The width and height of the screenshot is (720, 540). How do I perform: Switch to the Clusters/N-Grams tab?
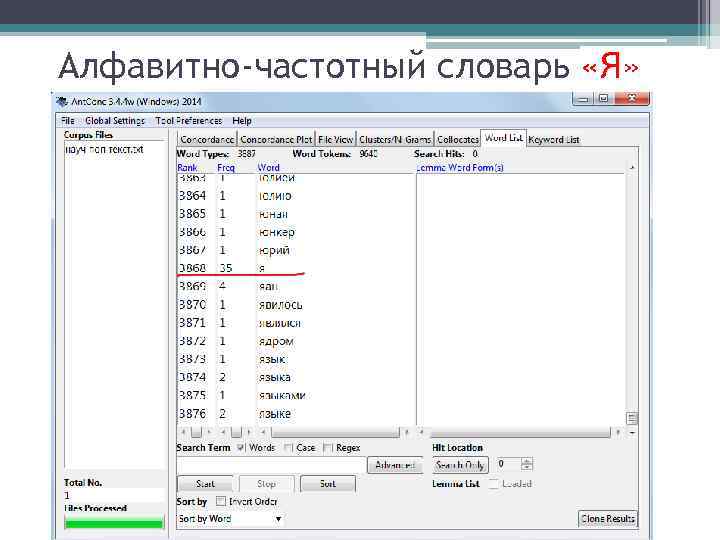(x=395, y=139)
